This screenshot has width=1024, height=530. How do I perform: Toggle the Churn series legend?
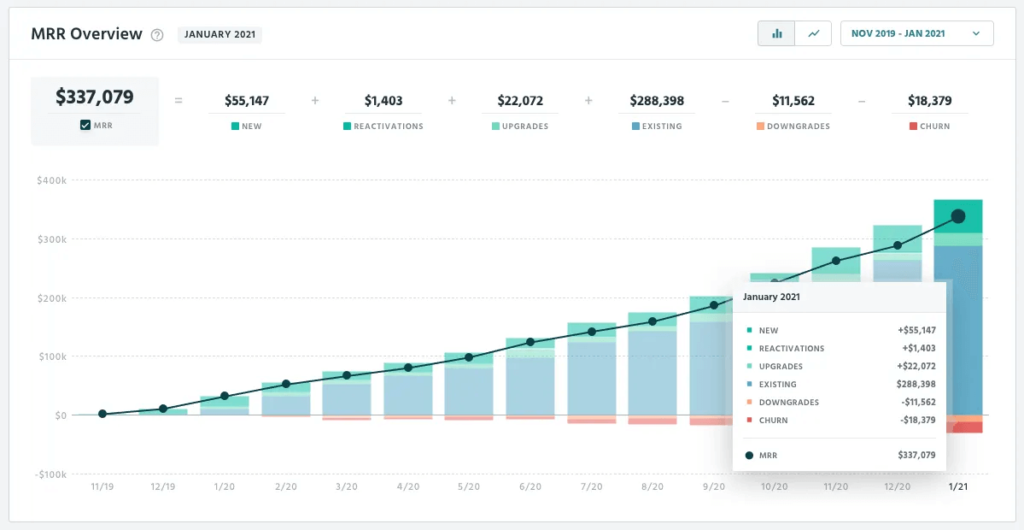pos(929,127)
